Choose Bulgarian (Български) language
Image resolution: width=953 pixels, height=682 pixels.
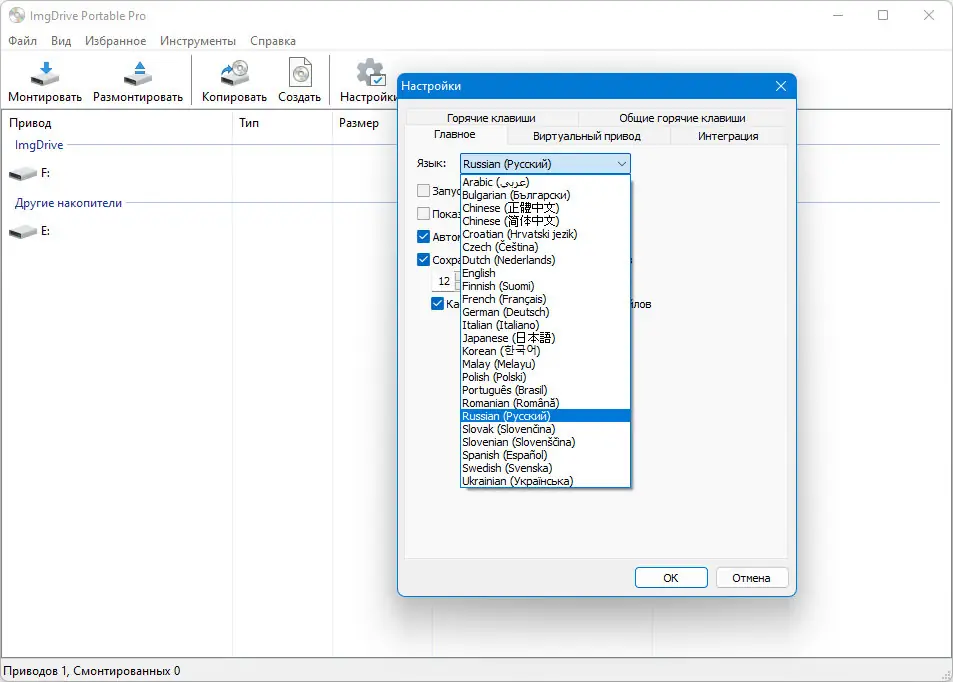(545, 195)
